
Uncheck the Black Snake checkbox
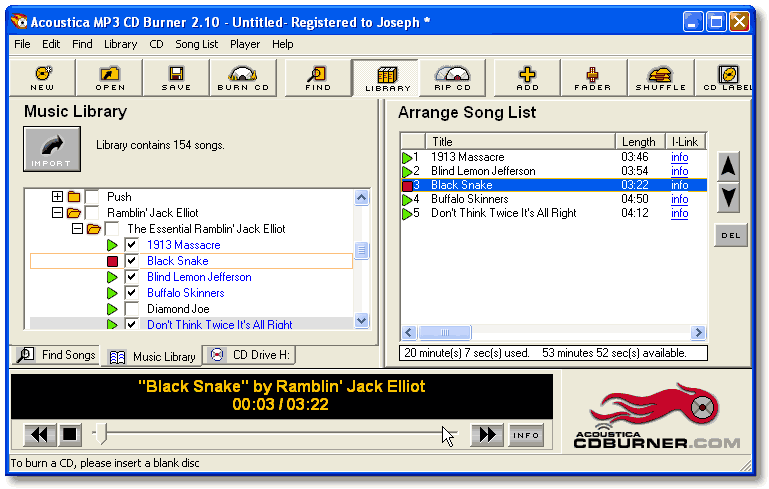tap(131, 261)
